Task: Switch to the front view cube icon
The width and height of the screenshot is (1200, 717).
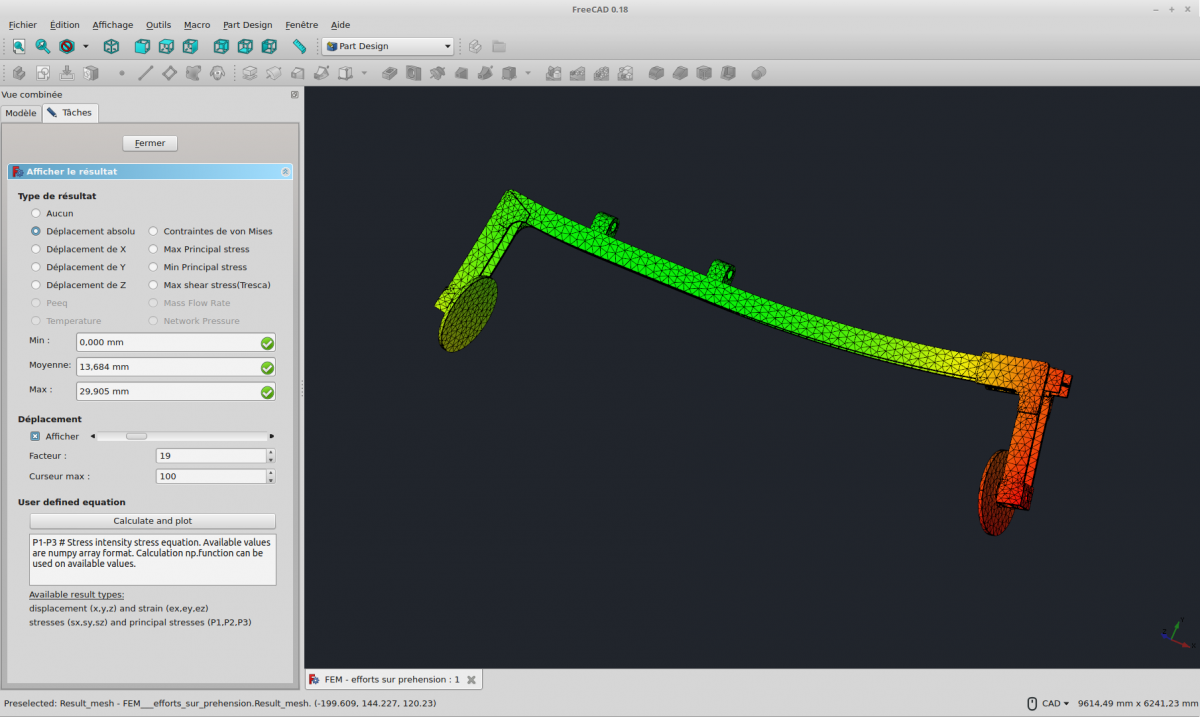Action: click(142, 46)
